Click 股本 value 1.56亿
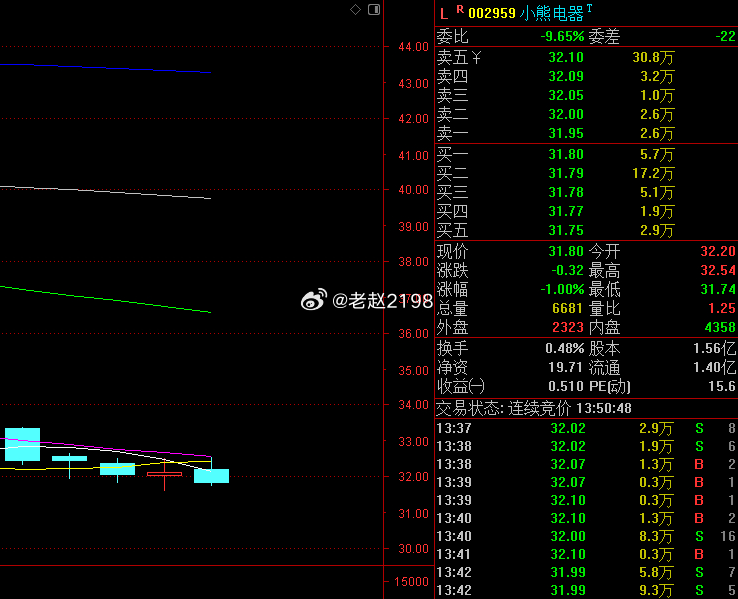 (x=714, y=349)
